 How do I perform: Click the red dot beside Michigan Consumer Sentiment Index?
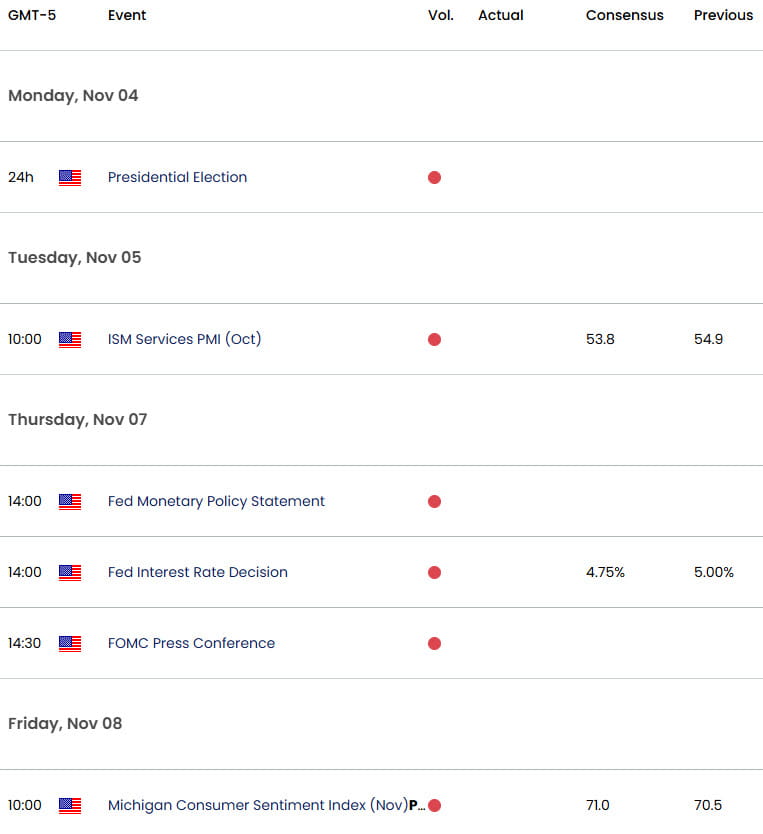[434, 805]
